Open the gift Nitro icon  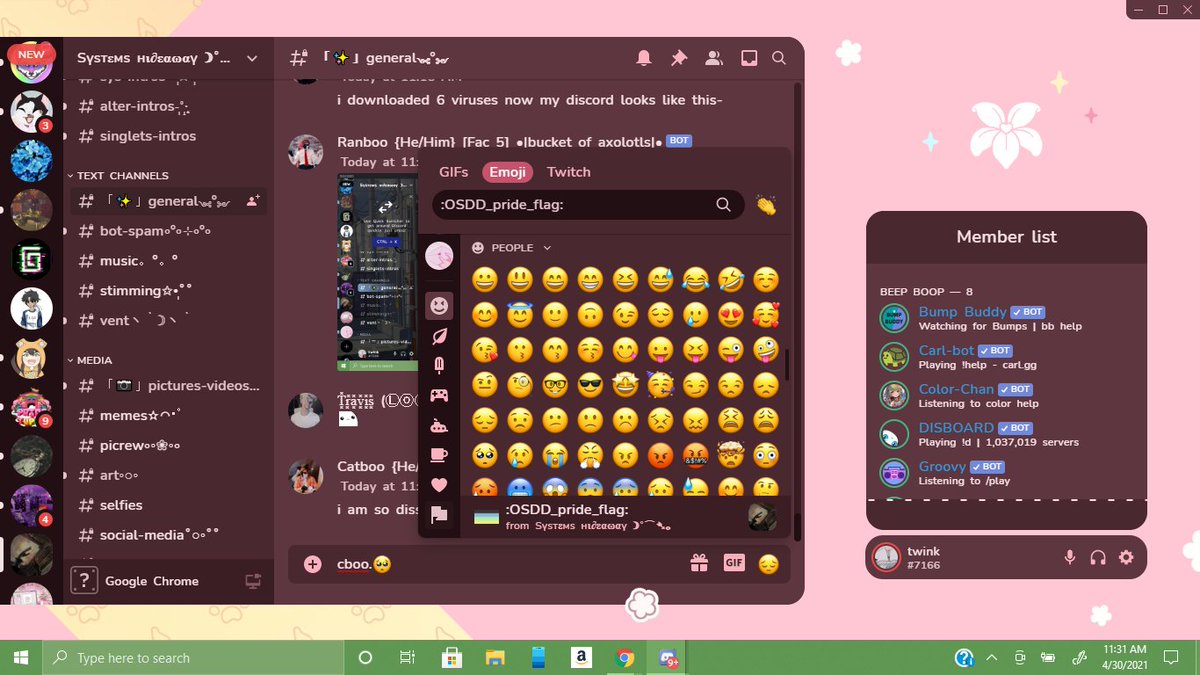(699, 564)
